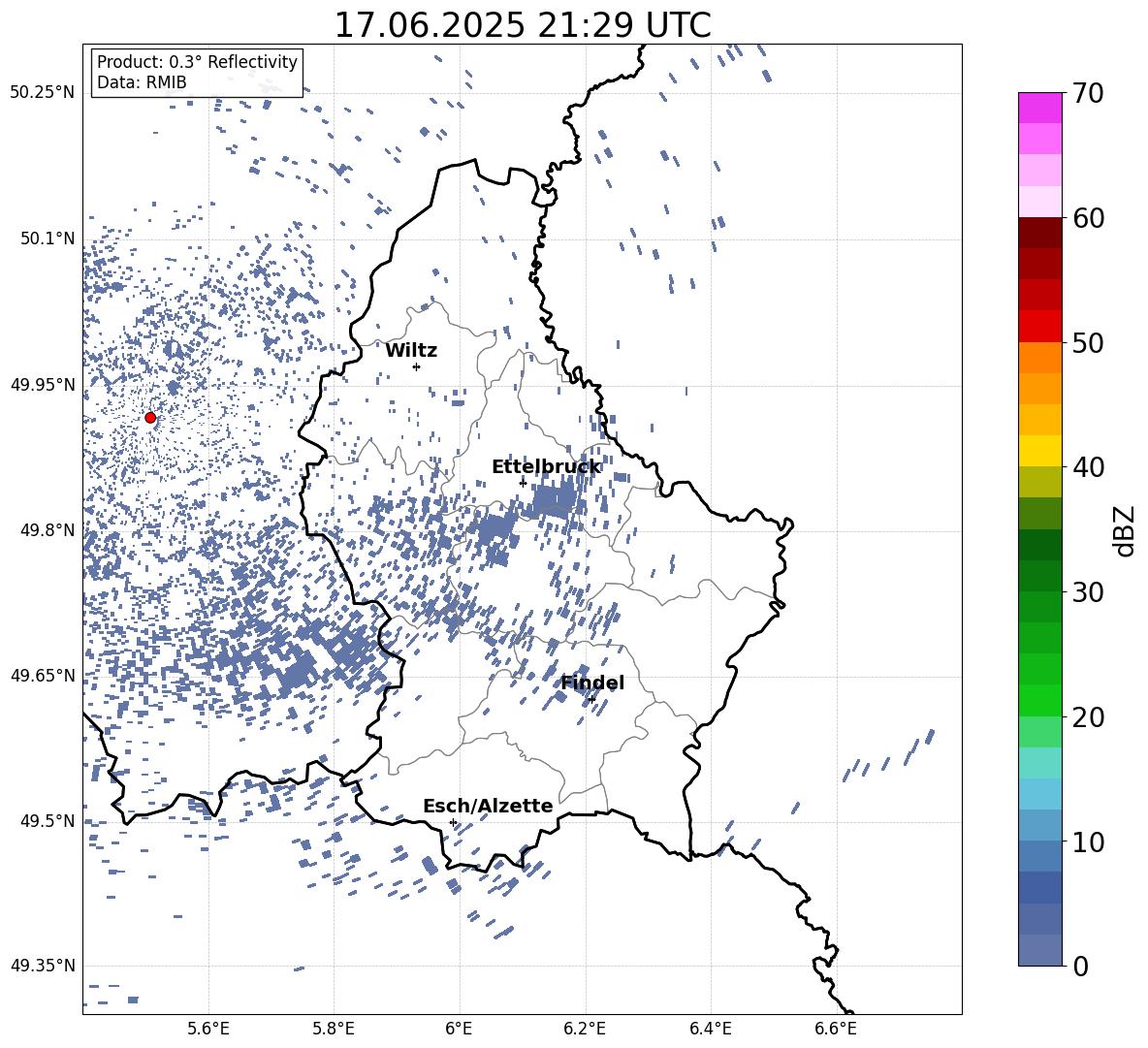Click the 50 tick on colorbar

coord(1087,342)
